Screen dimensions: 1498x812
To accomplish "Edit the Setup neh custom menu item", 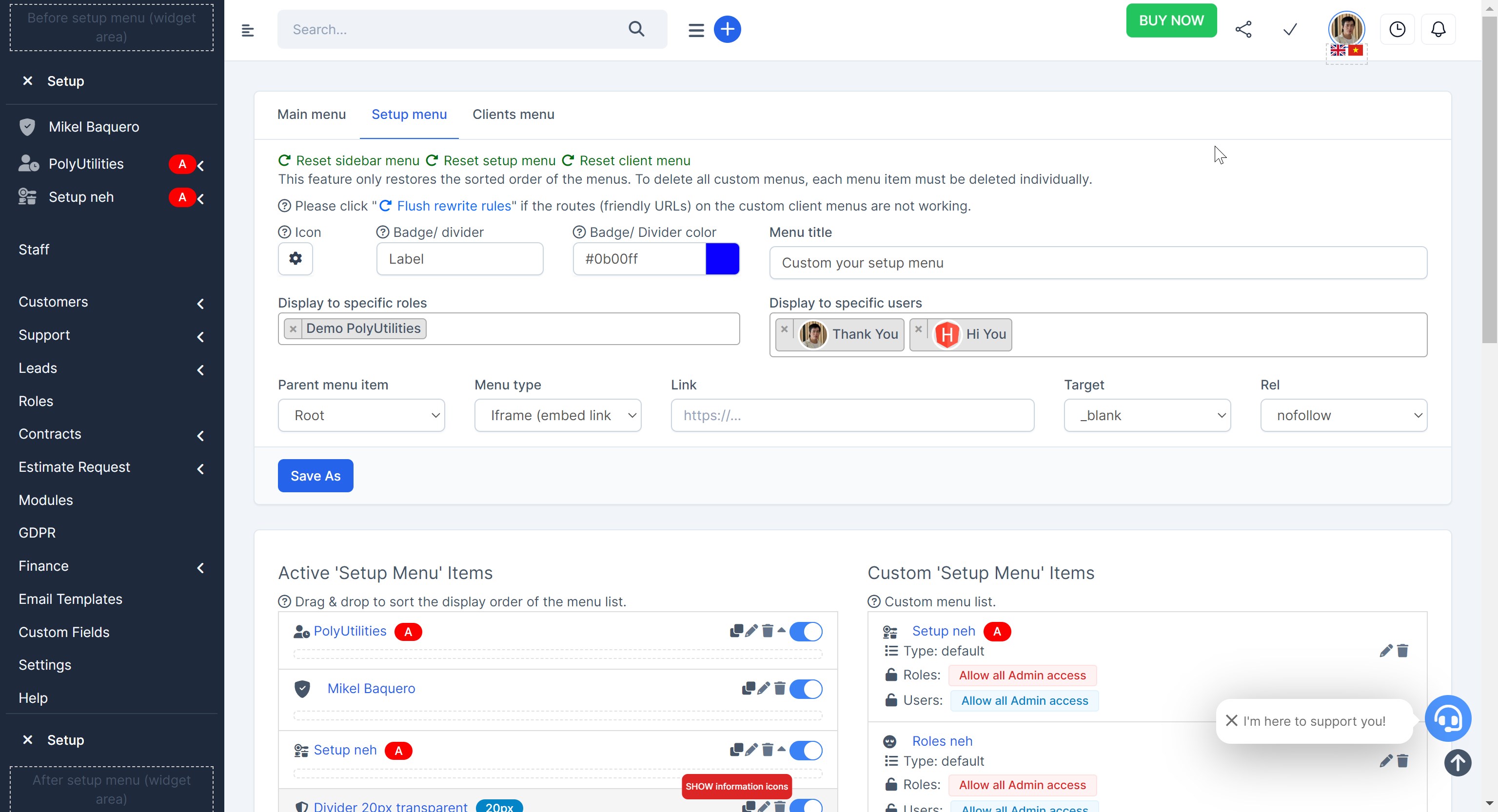I will [1386, 651].
